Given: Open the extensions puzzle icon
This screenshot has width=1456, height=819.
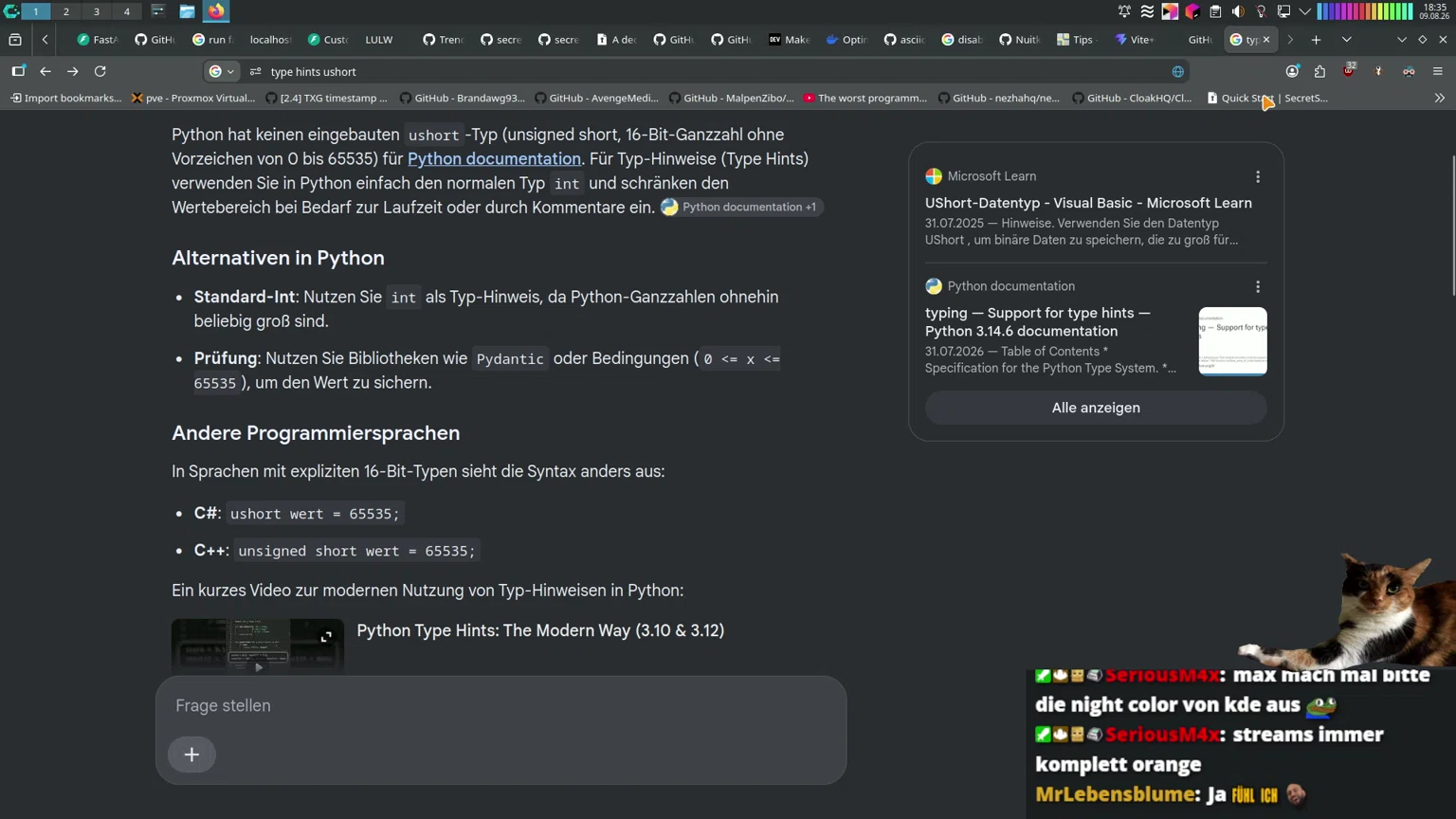Looking at the screenshot, I should [1319, 71].
